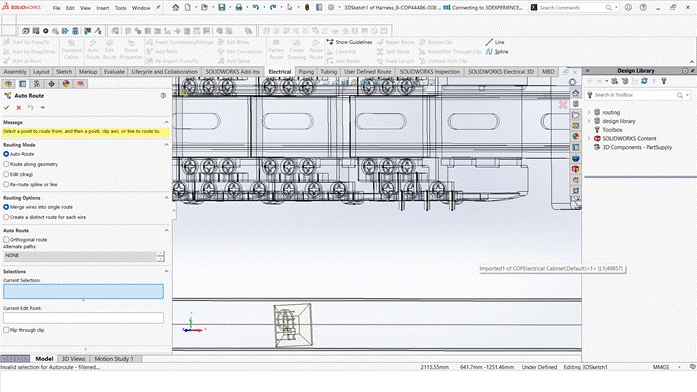Click the Spline sketch tool
The width and height of the screenshot is (697, 392).
497,52
